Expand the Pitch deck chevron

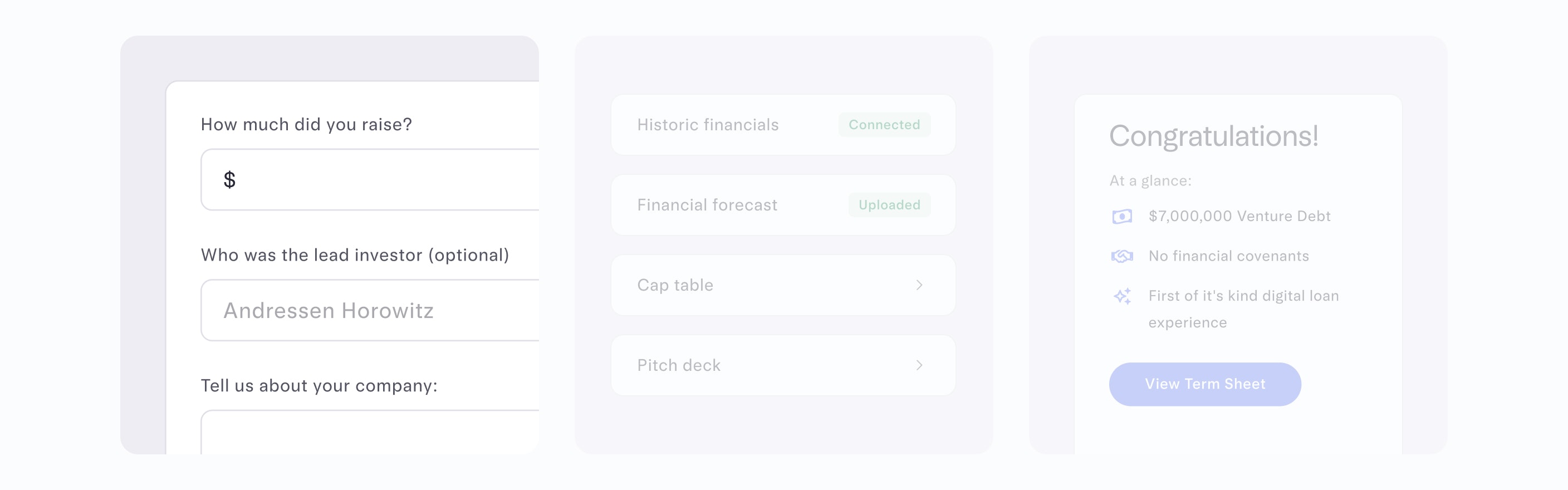tap(920, 365)
